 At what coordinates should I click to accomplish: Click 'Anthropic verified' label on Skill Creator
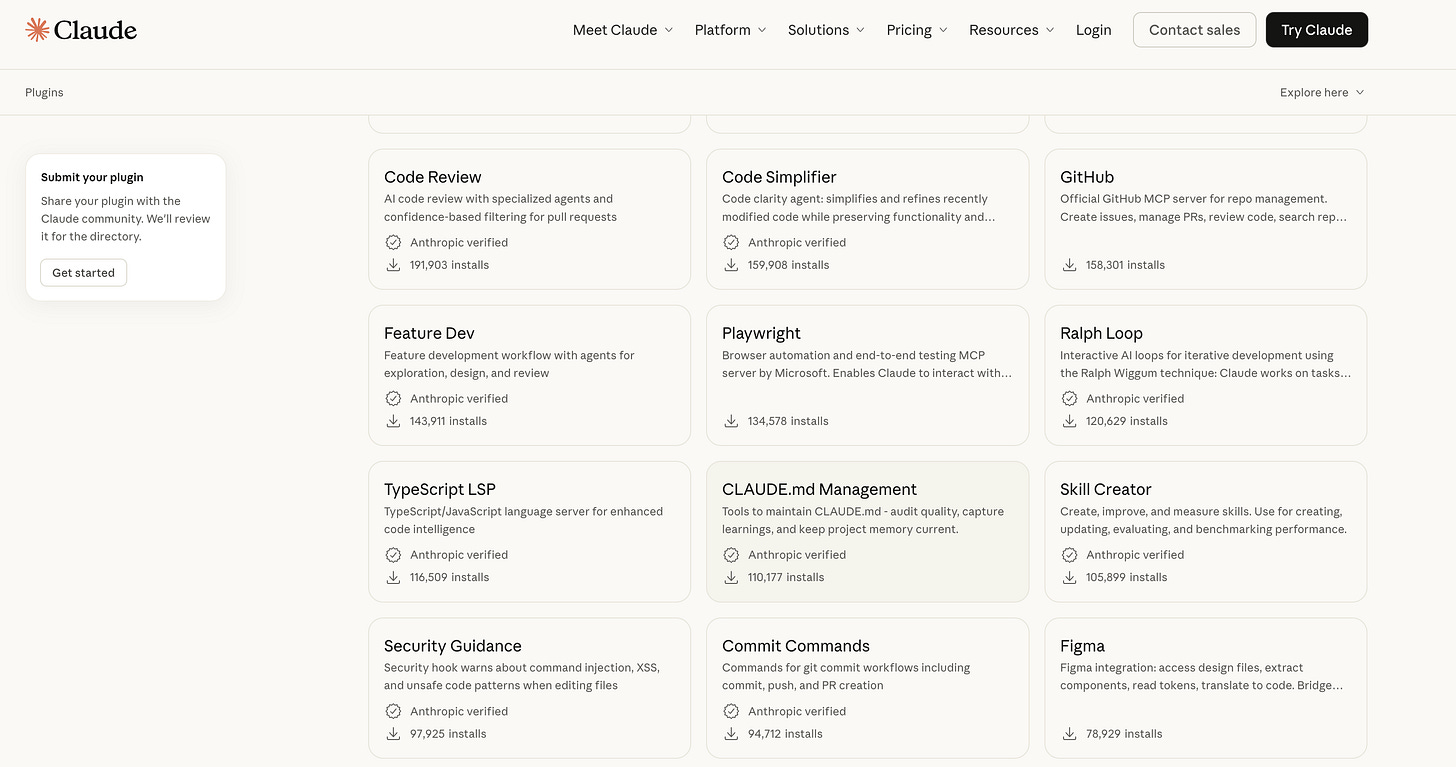click(1135, 554)
